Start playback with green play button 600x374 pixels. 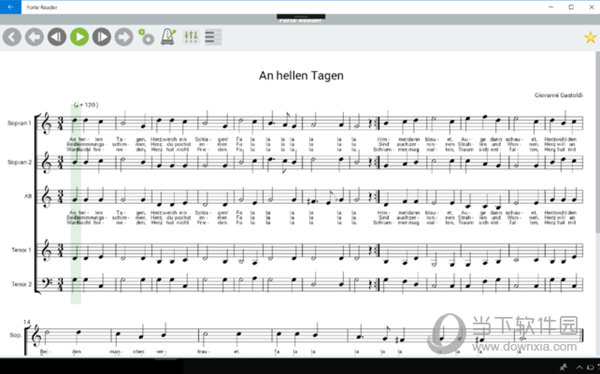point(80,37)
